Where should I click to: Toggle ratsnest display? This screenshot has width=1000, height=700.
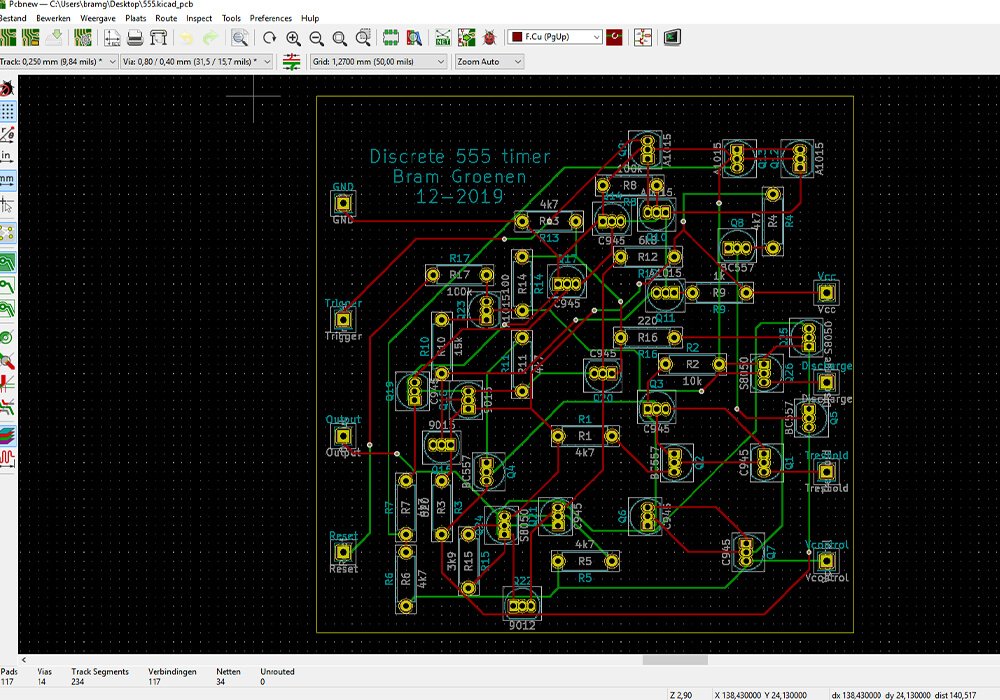tap(7, 233)
